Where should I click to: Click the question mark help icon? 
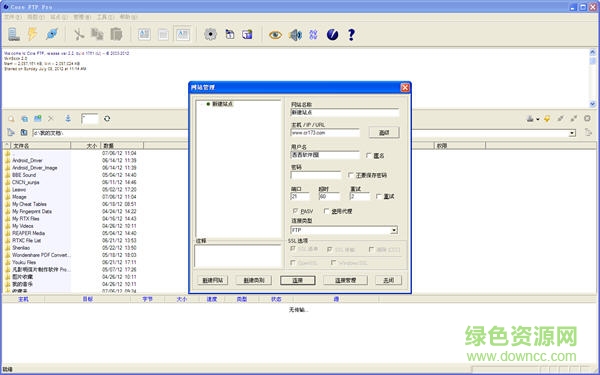351,35
